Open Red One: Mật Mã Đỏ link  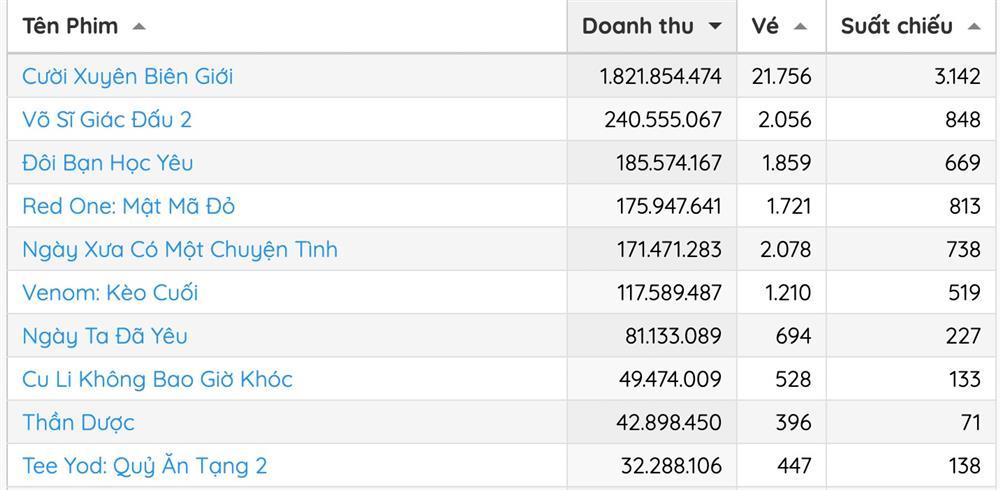[x=128, y=206]
